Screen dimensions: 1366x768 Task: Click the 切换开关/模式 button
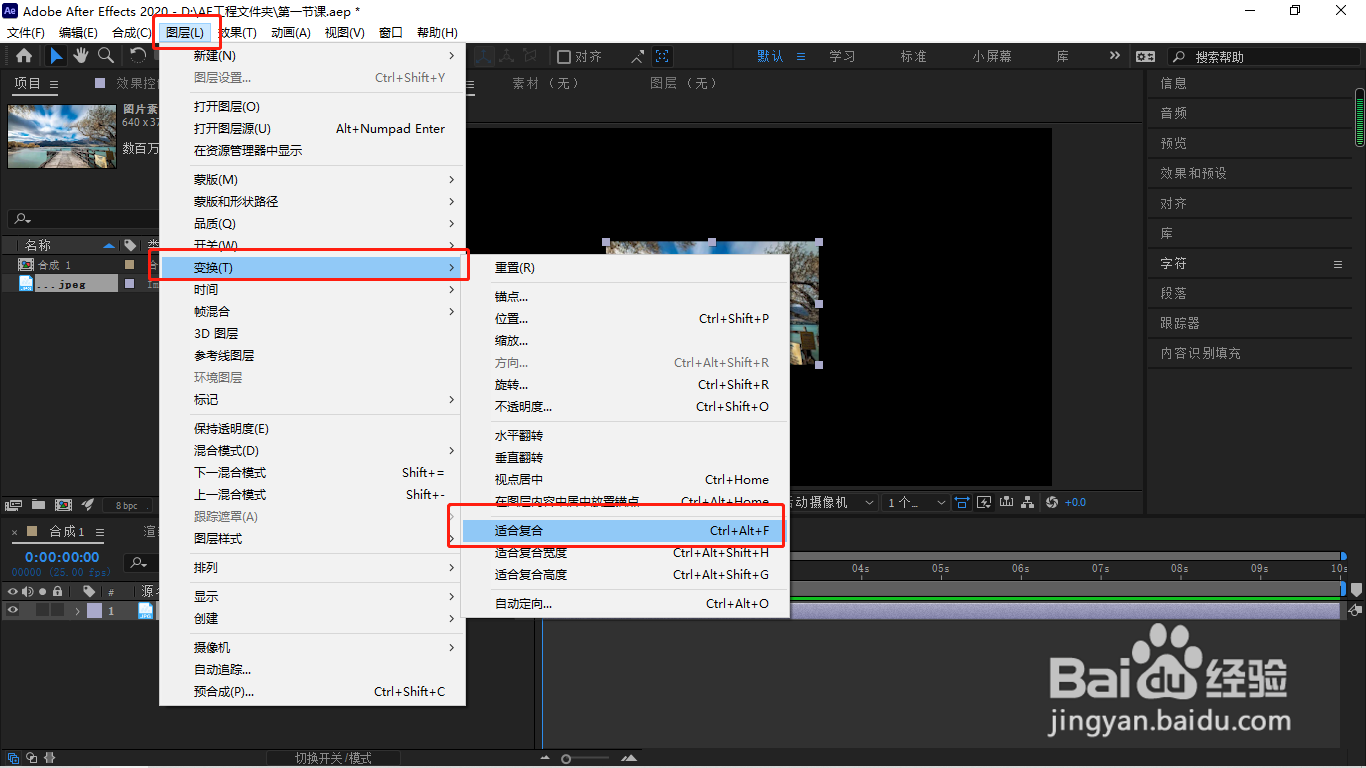tap(334, 757)
